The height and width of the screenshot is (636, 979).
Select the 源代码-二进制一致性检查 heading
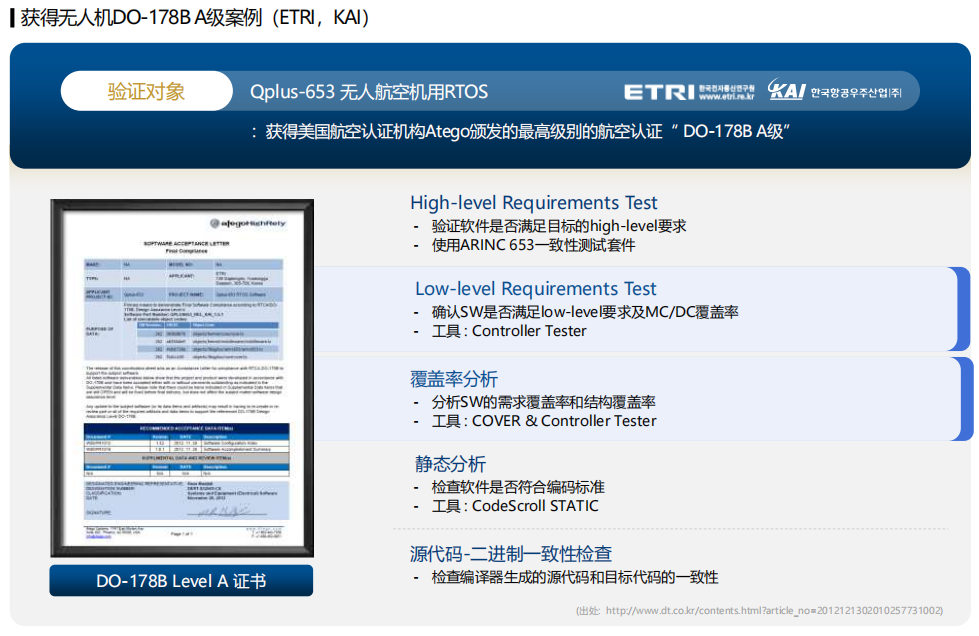pos(511,554)
